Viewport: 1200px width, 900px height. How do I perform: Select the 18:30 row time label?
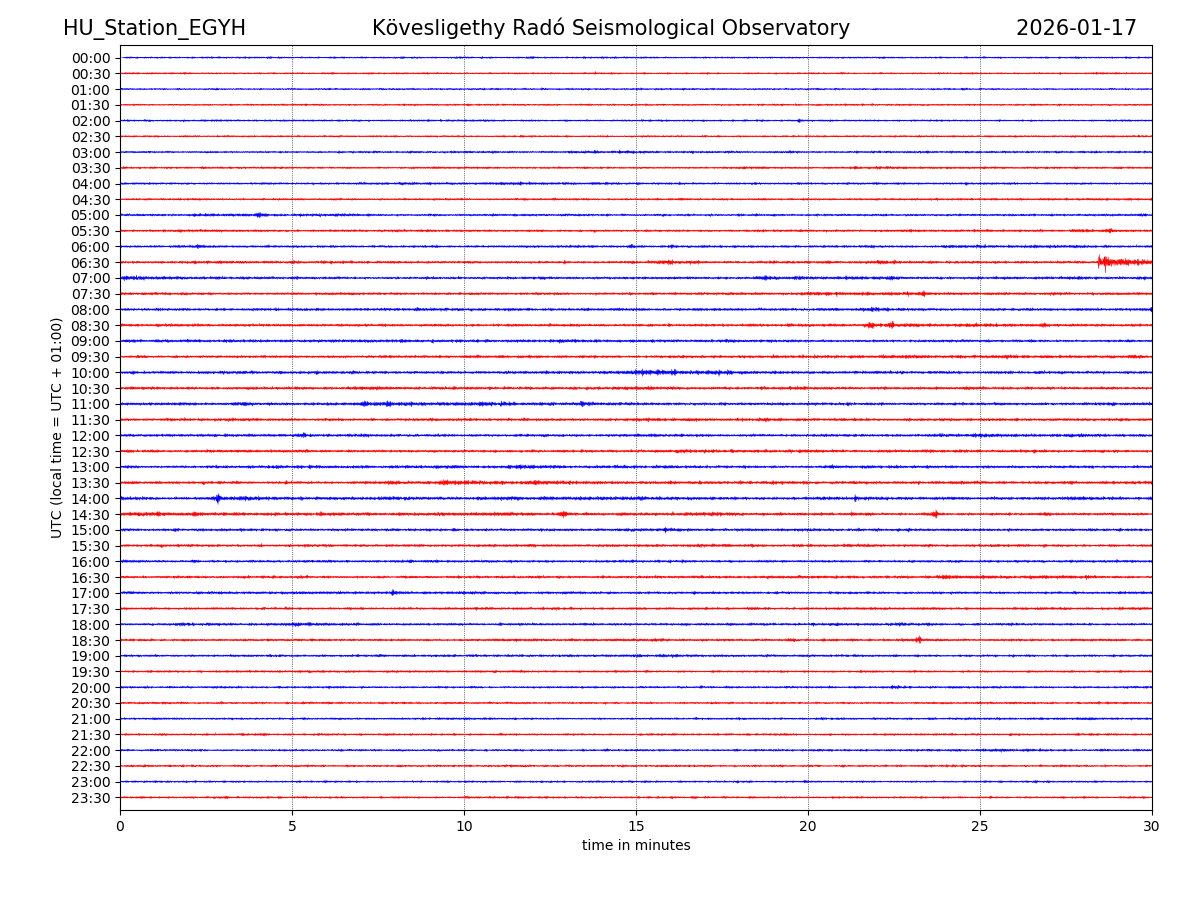tap(90, 641)
